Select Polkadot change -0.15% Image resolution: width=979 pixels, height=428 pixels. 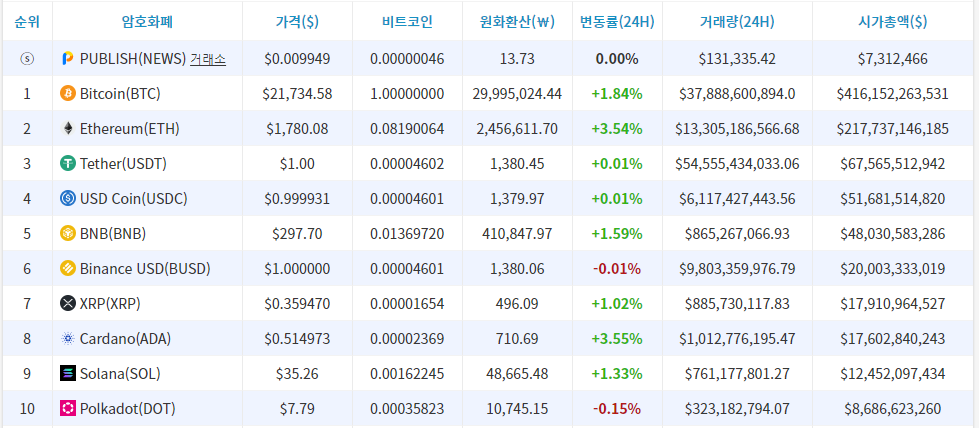(617, 409)
